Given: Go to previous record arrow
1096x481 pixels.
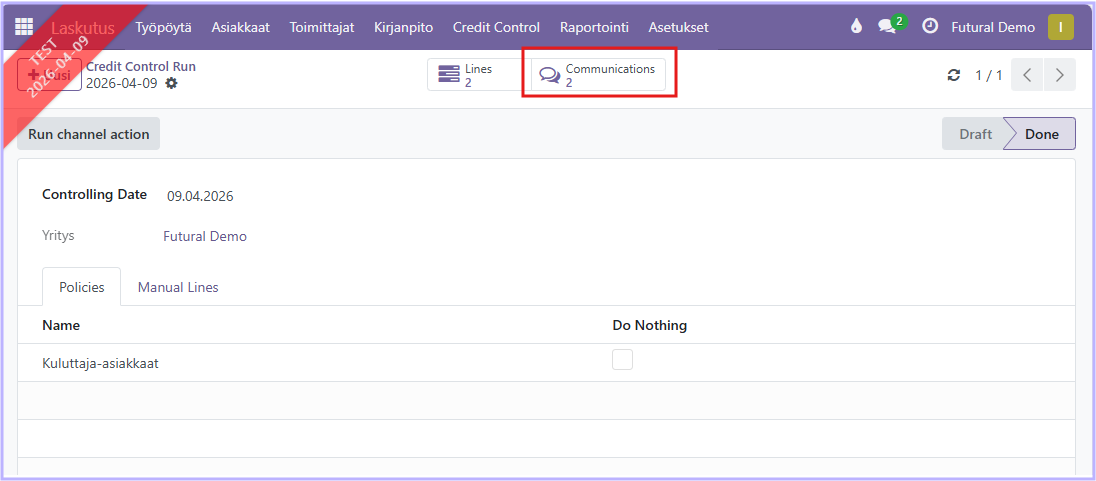Looking at the screenshot, I should [x=1027, y=75].
